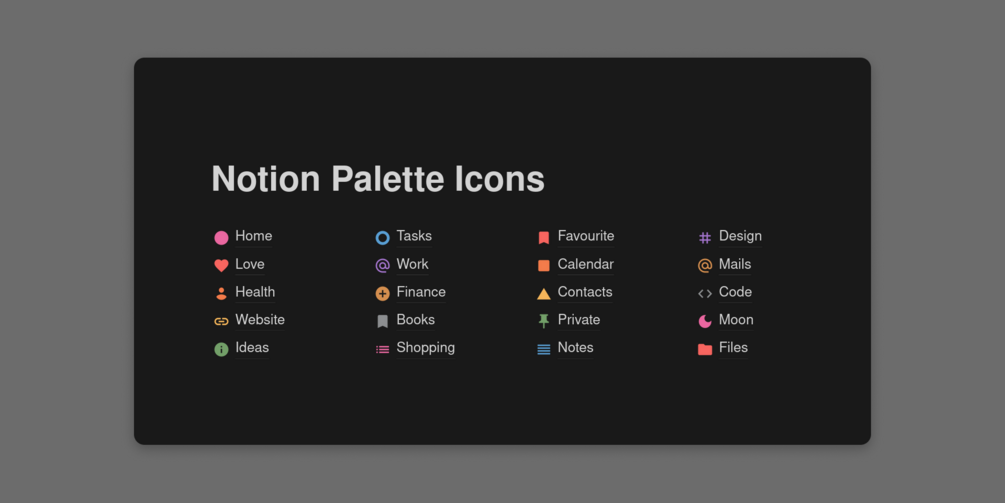
Task: Click the red bookmark Favourite icon
Action: [544, 238]
